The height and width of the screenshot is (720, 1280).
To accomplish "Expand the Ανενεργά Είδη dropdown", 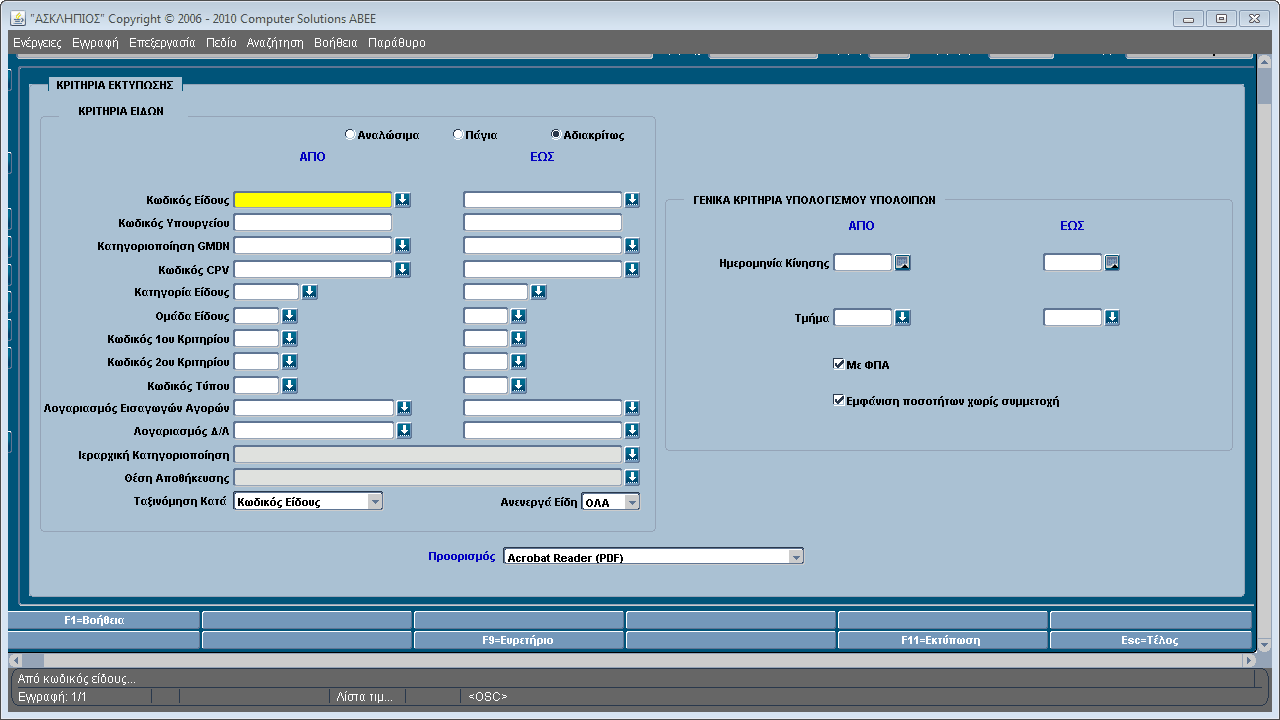I will 632,502.
